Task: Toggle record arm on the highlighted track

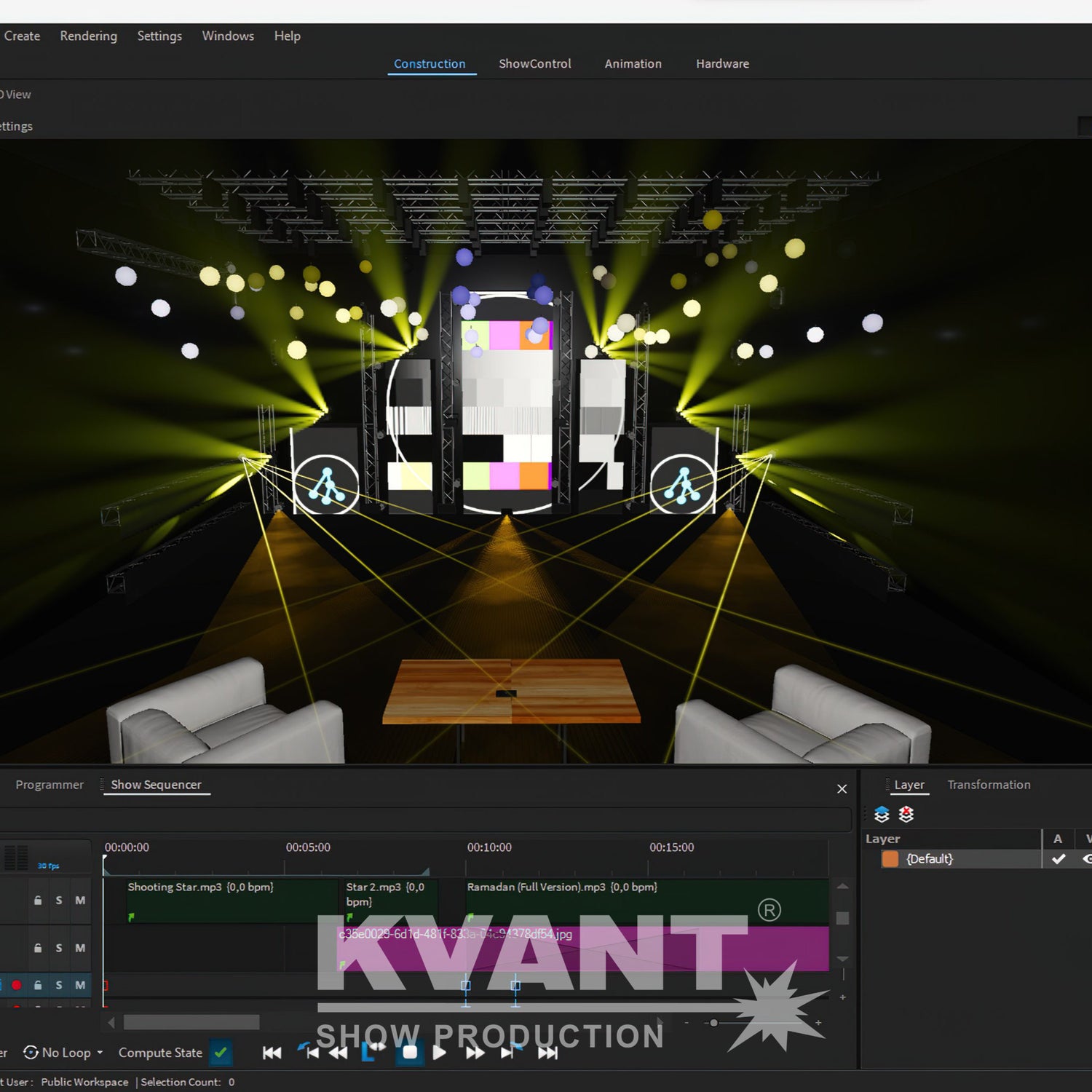Action: coord(17,985)
